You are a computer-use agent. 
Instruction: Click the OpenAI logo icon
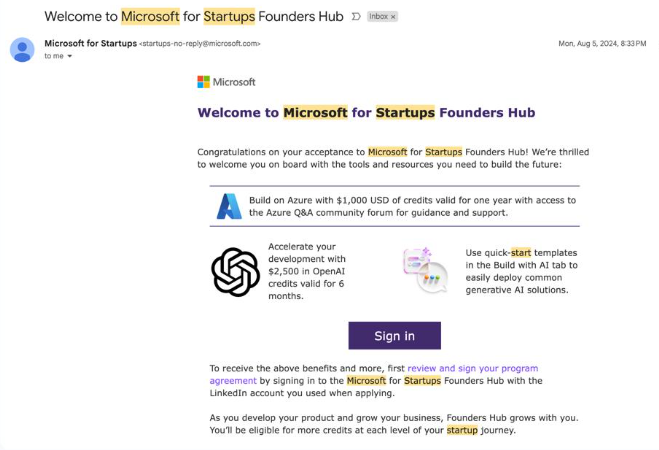click(x=235, y=272)
